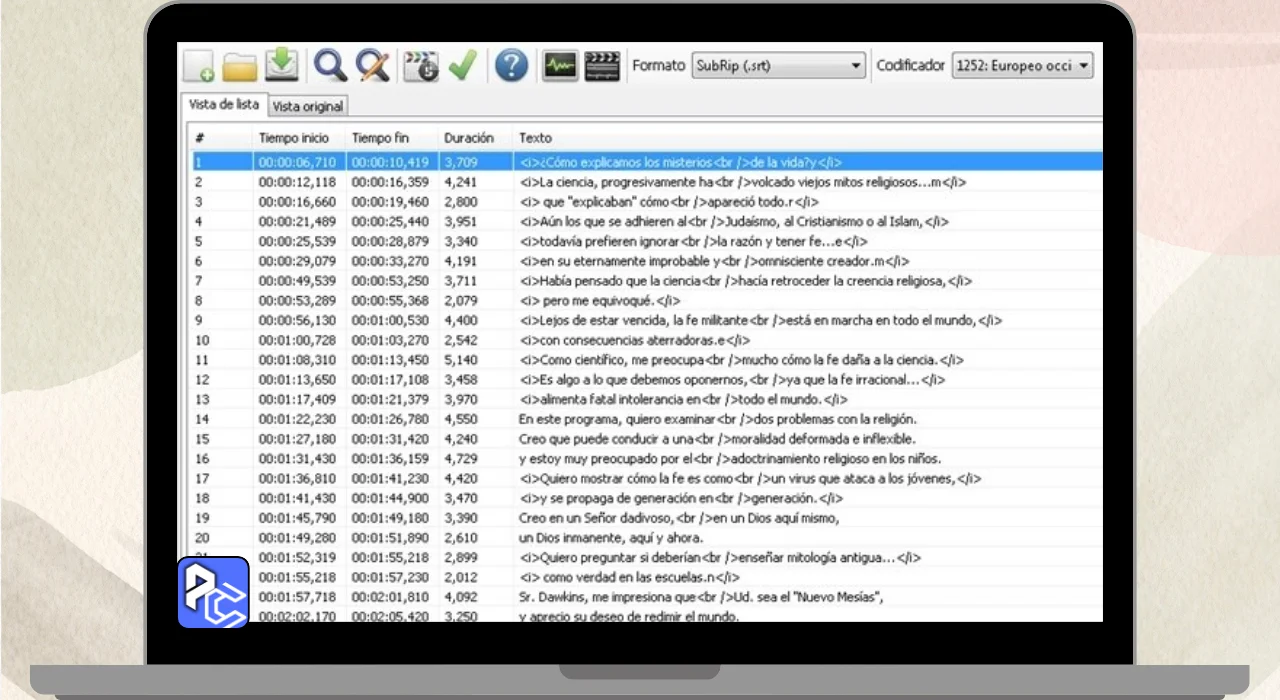Expand the Codificador 1252 encoding dropdown
Image resolution: width=1280 pixels, height=700 pixels.
coord(1022,66)
